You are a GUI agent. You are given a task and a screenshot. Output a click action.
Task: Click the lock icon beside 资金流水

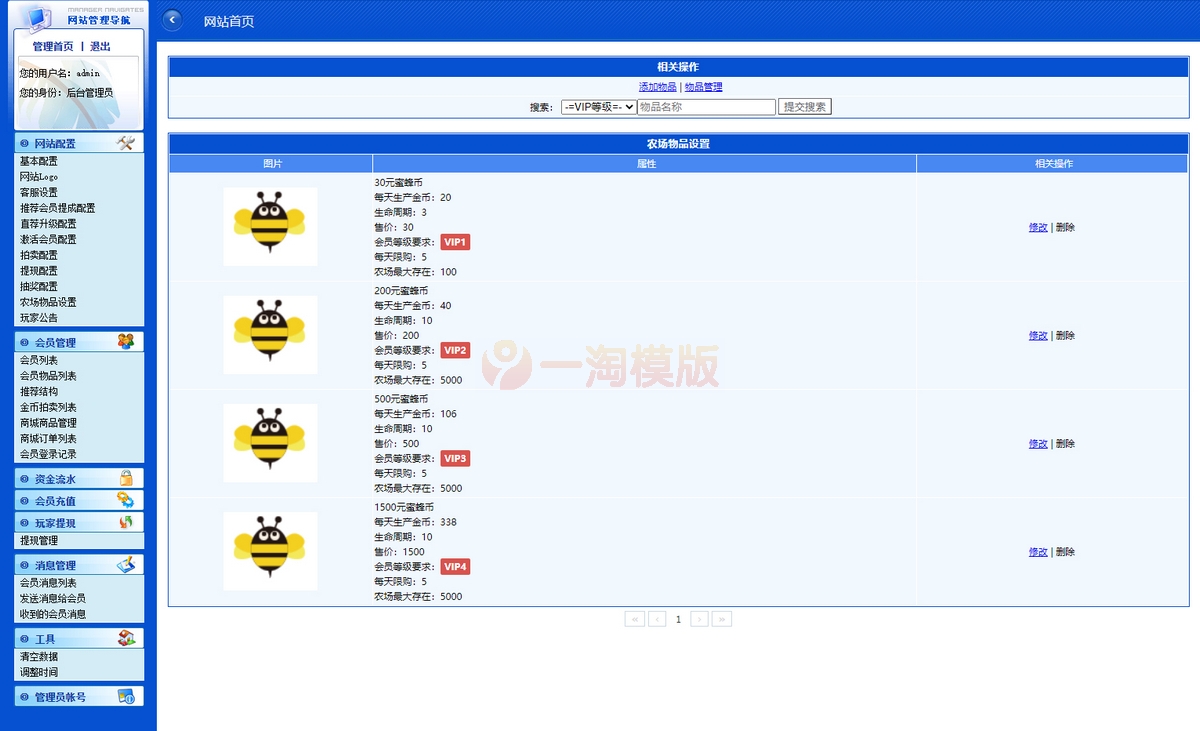[125, 478]
